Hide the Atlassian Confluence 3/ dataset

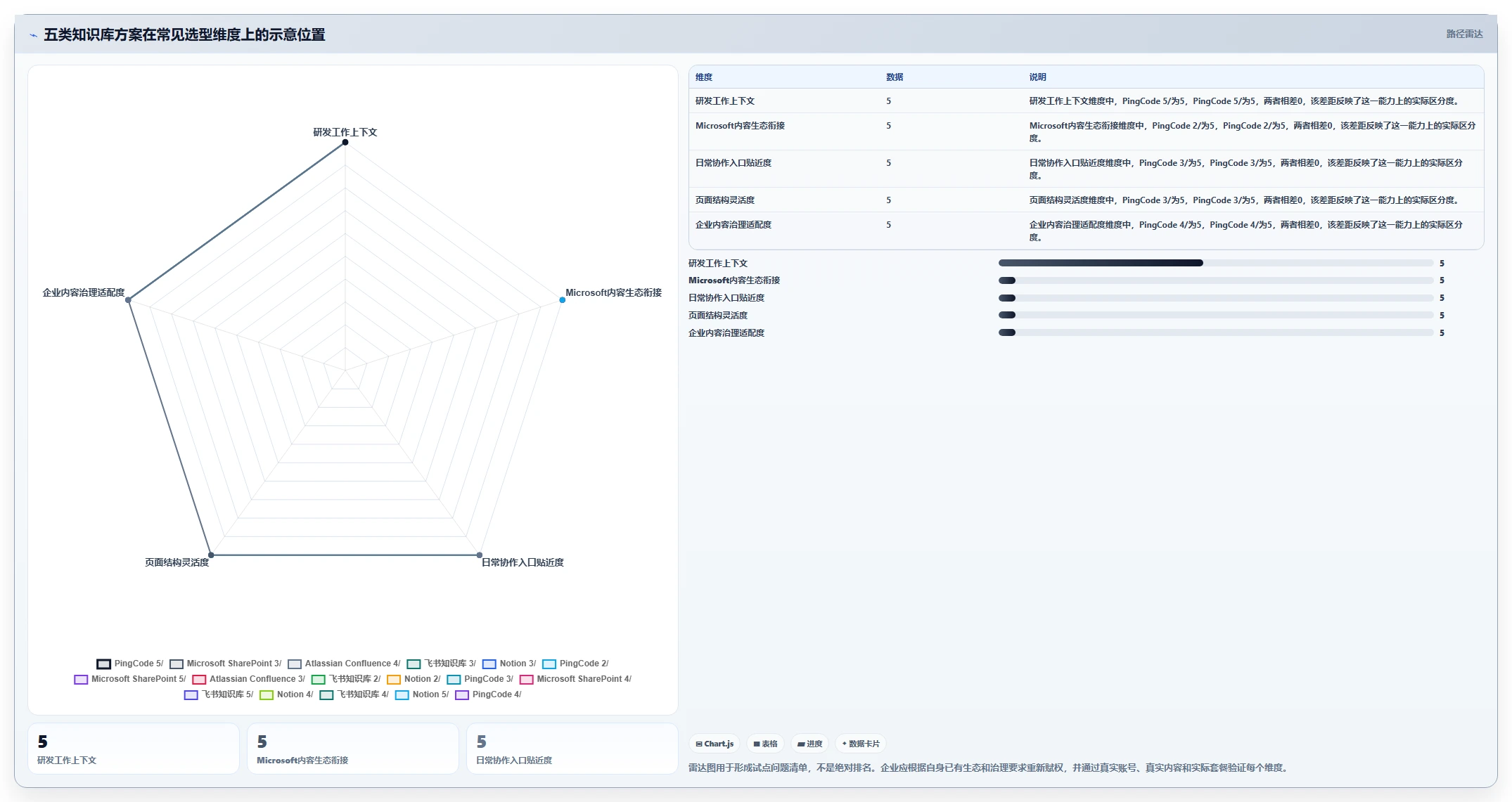(248, 679)
